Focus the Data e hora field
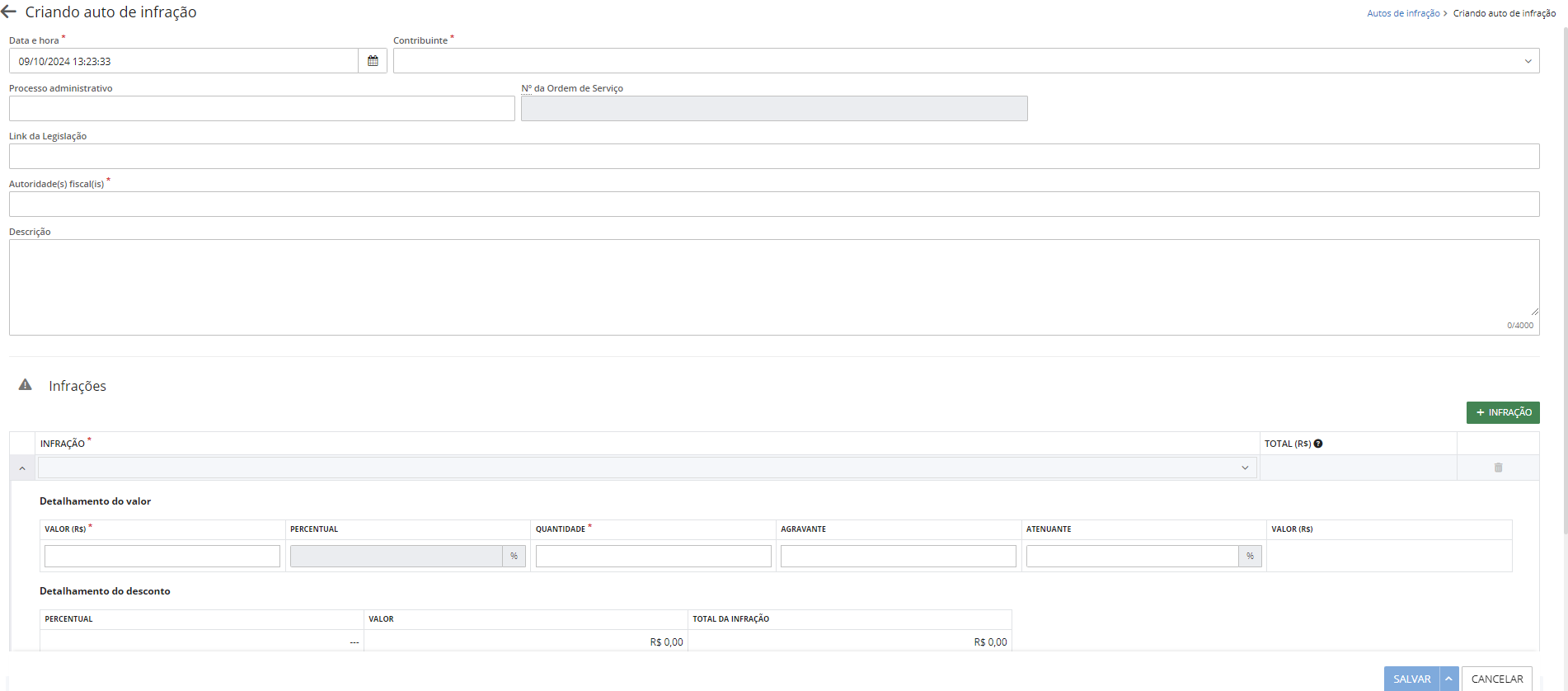Image resolution: width=1568 pixels, height=691 pixels. point(184,61)
